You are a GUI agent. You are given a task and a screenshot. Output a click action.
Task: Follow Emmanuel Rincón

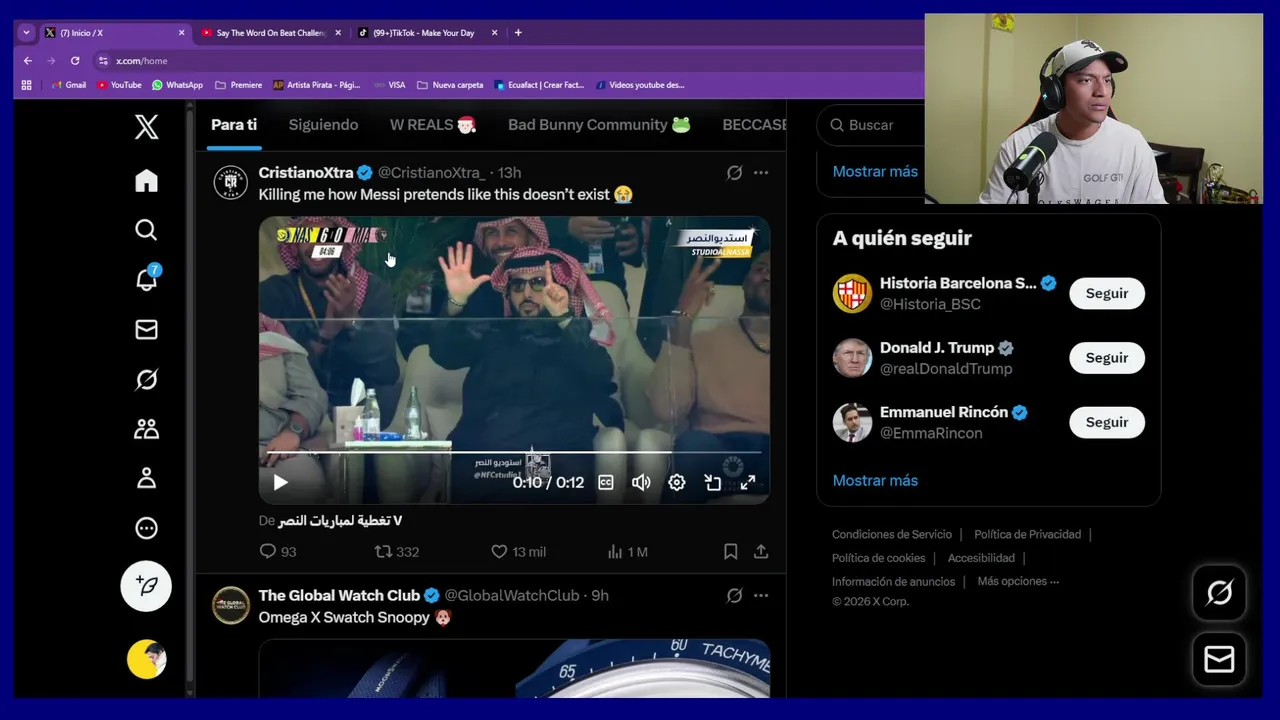click(1107, 423)
